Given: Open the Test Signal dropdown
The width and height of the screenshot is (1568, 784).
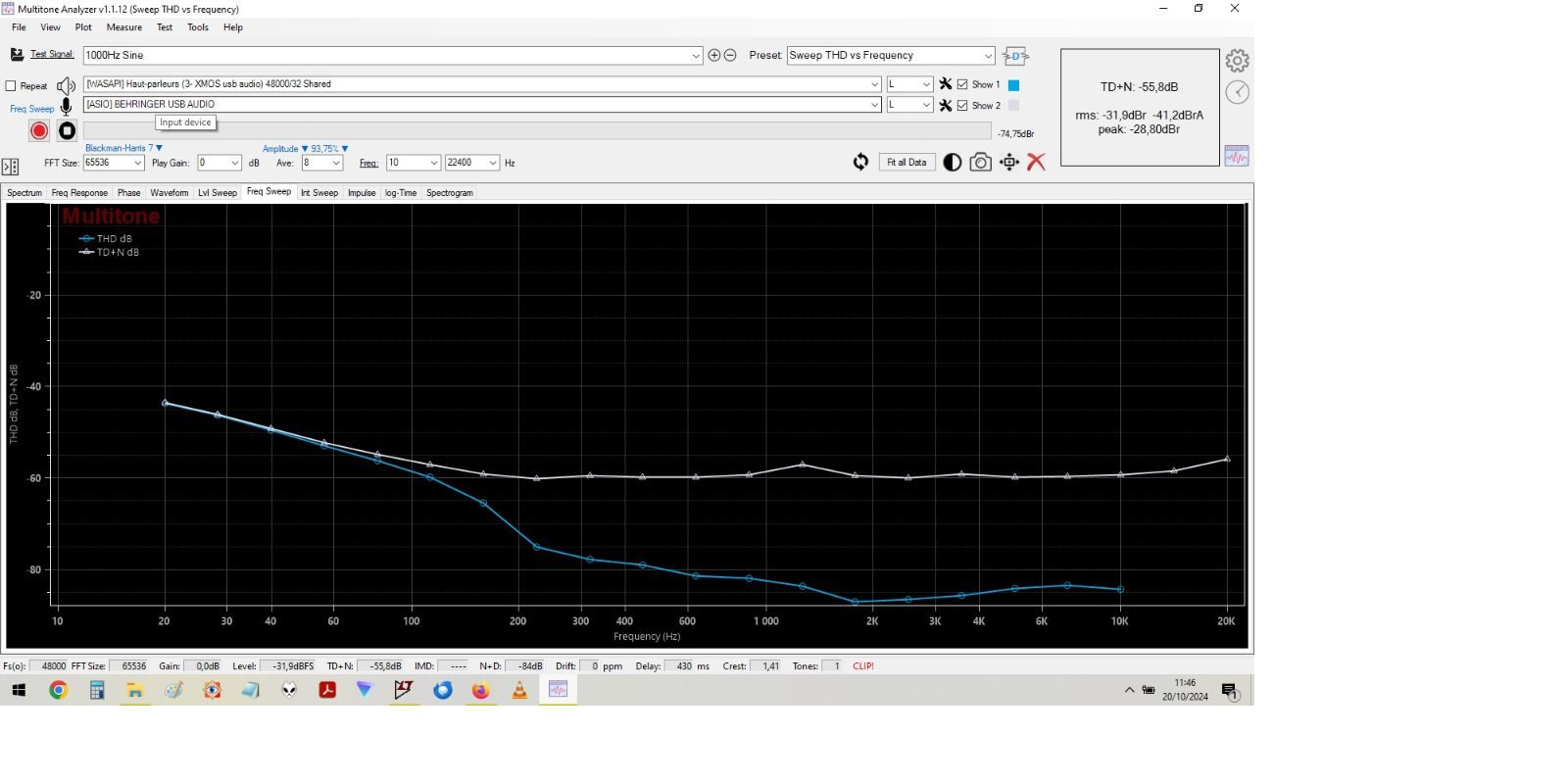Looking at the screenshot, I should 696,56.
